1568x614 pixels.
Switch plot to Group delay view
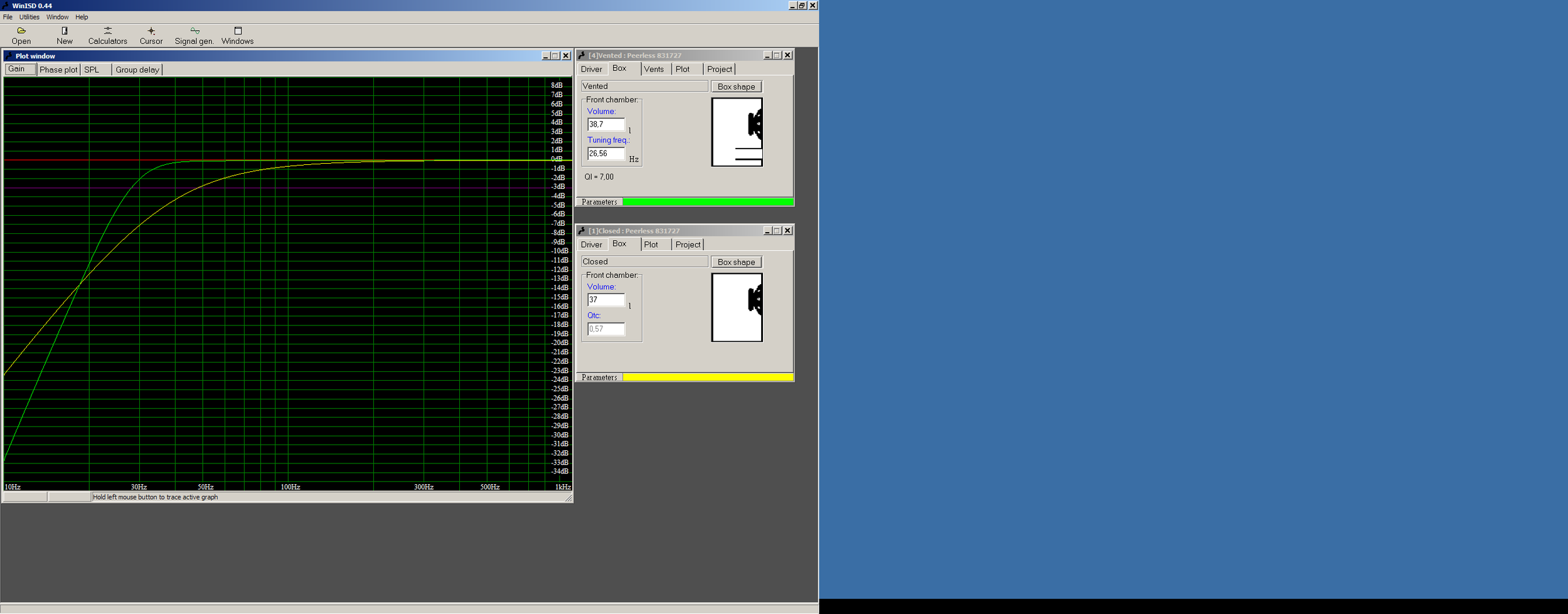coord(137,70)
